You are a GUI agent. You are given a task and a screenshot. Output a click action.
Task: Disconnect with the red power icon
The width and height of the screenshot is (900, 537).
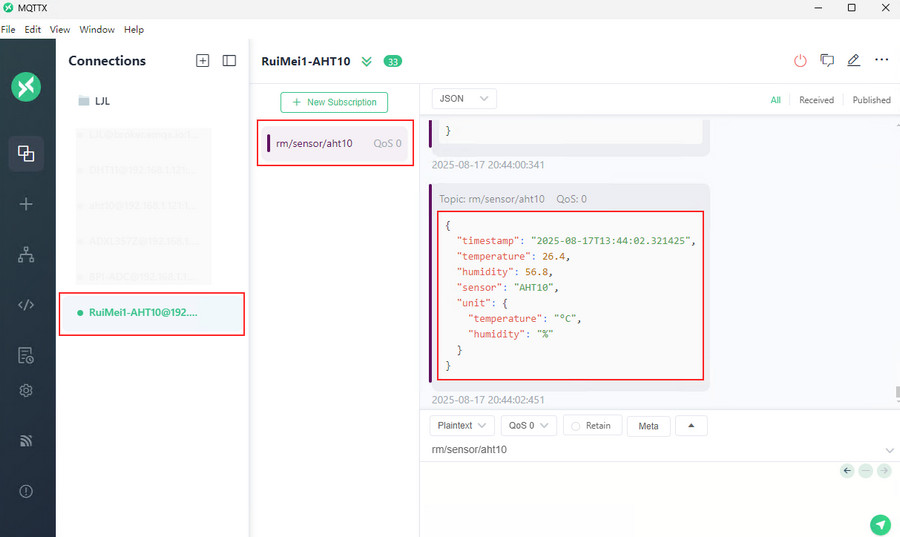[x=800, y=61]
